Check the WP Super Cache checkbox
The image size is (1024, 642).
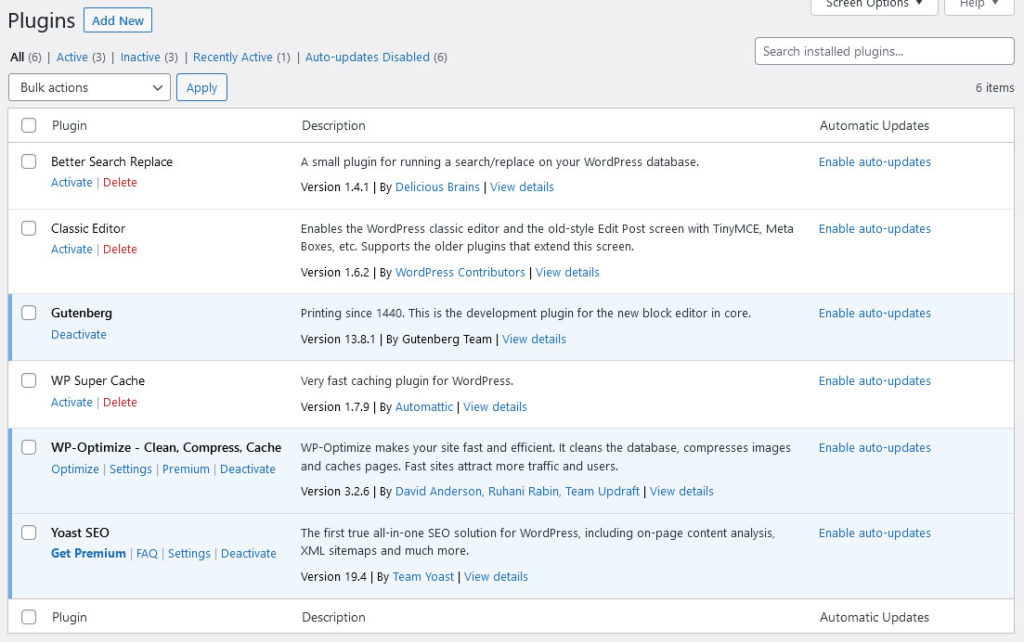(29, 380)
